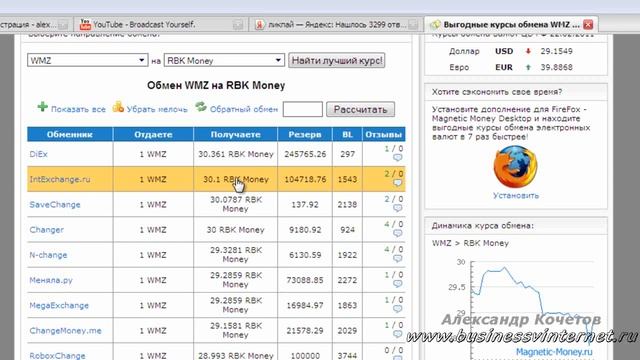The image size is (640, 360).
Task: Click the 30.0787 RBK Money rate cell
Action: 236,204
